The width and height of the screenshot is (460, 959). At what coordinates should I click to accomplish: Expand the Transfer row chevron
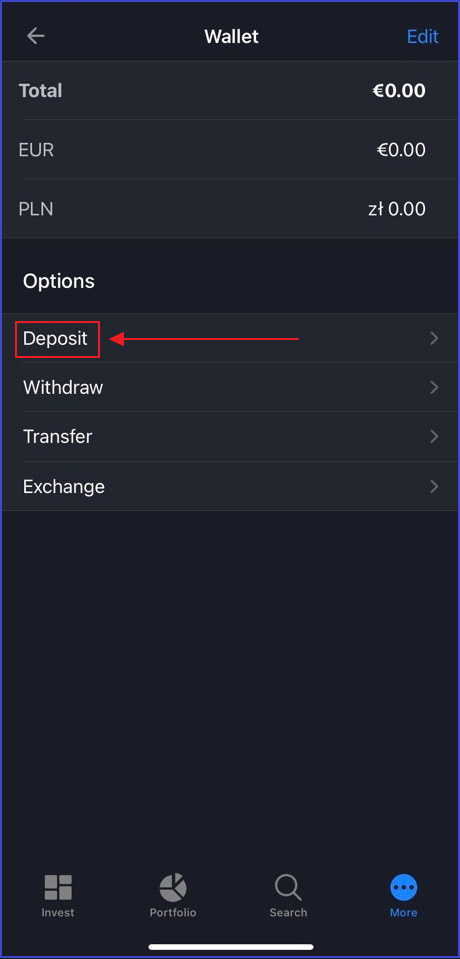(434, 436)
